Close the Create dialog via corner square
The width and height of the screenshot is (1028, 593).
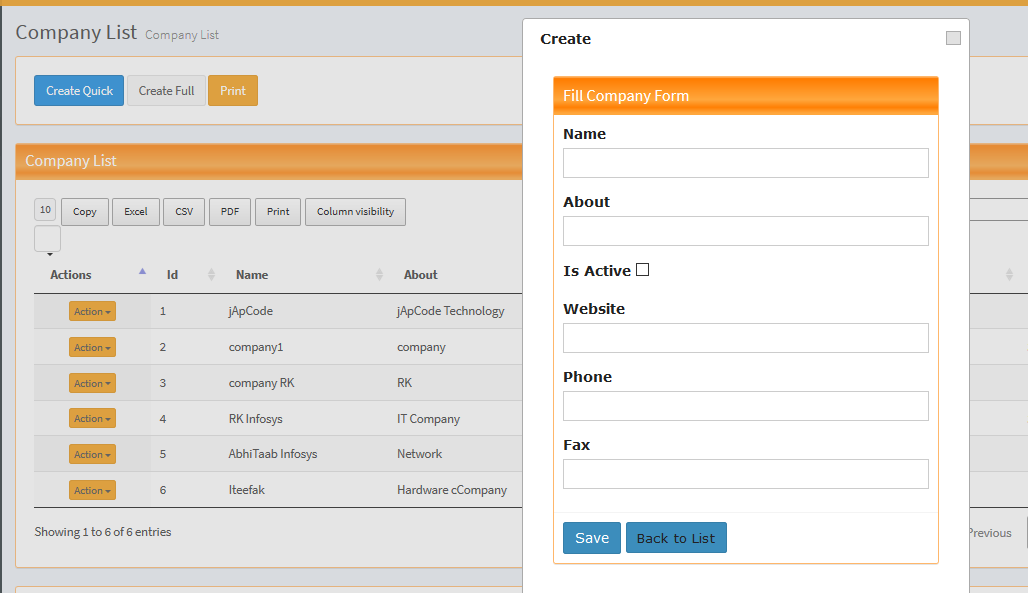point(953,38)
